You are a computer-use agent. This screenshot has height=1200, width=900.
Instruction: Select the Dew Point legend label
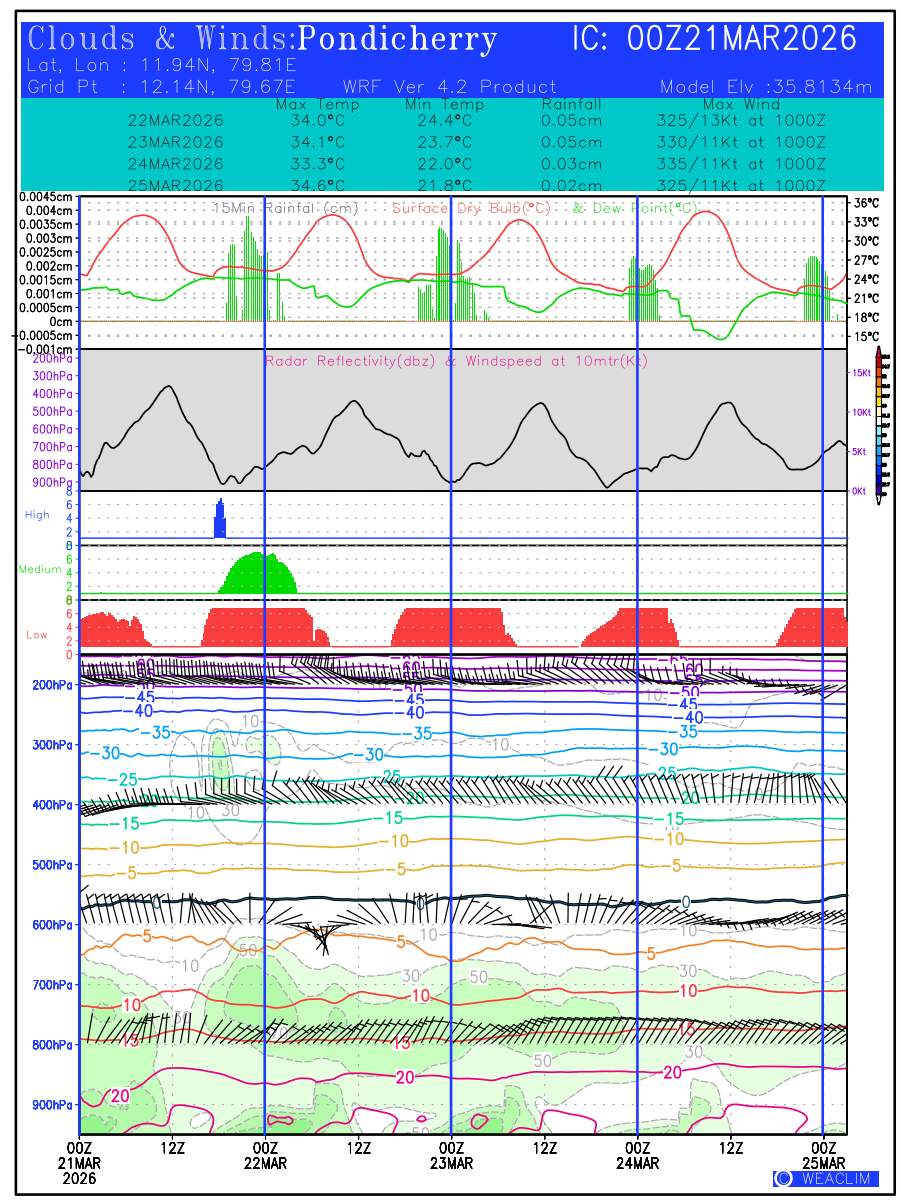(635, 208)
